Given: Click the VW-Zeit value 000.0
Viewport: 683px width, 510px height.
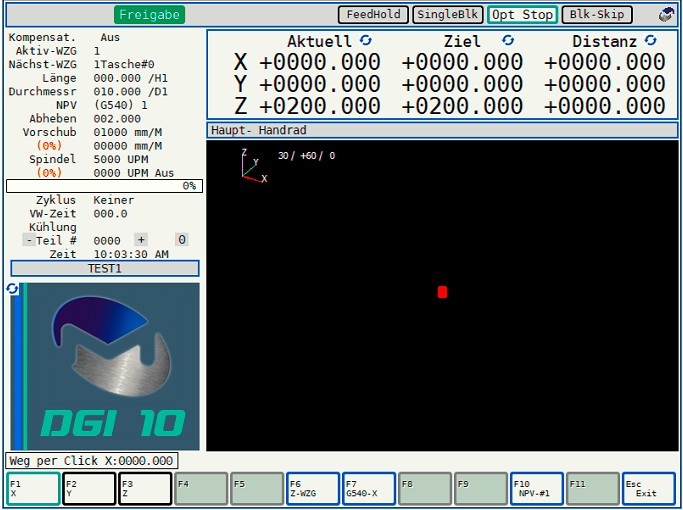Looking at the screenshot, I should 111,214.
